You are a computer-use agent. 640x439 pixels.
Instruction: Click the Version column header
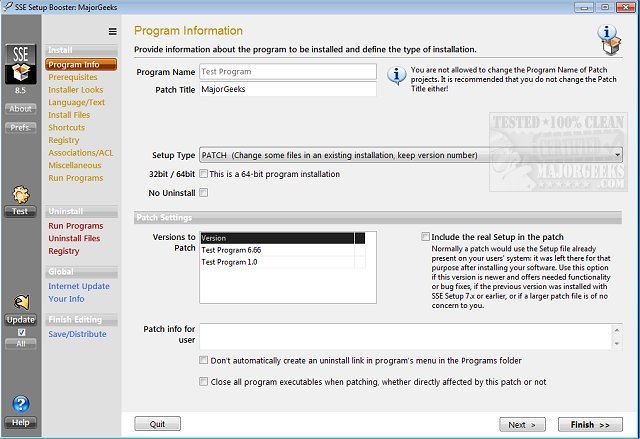coord(278,238)
